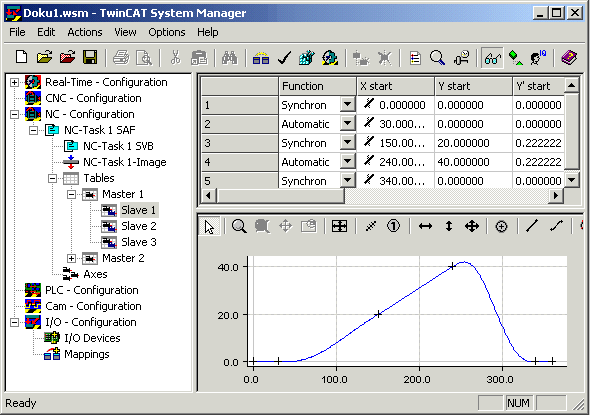Viewport: 590px width, 415px height.
Task: Click the Activate Configuration icon
Action: click(x=307, y=58)
